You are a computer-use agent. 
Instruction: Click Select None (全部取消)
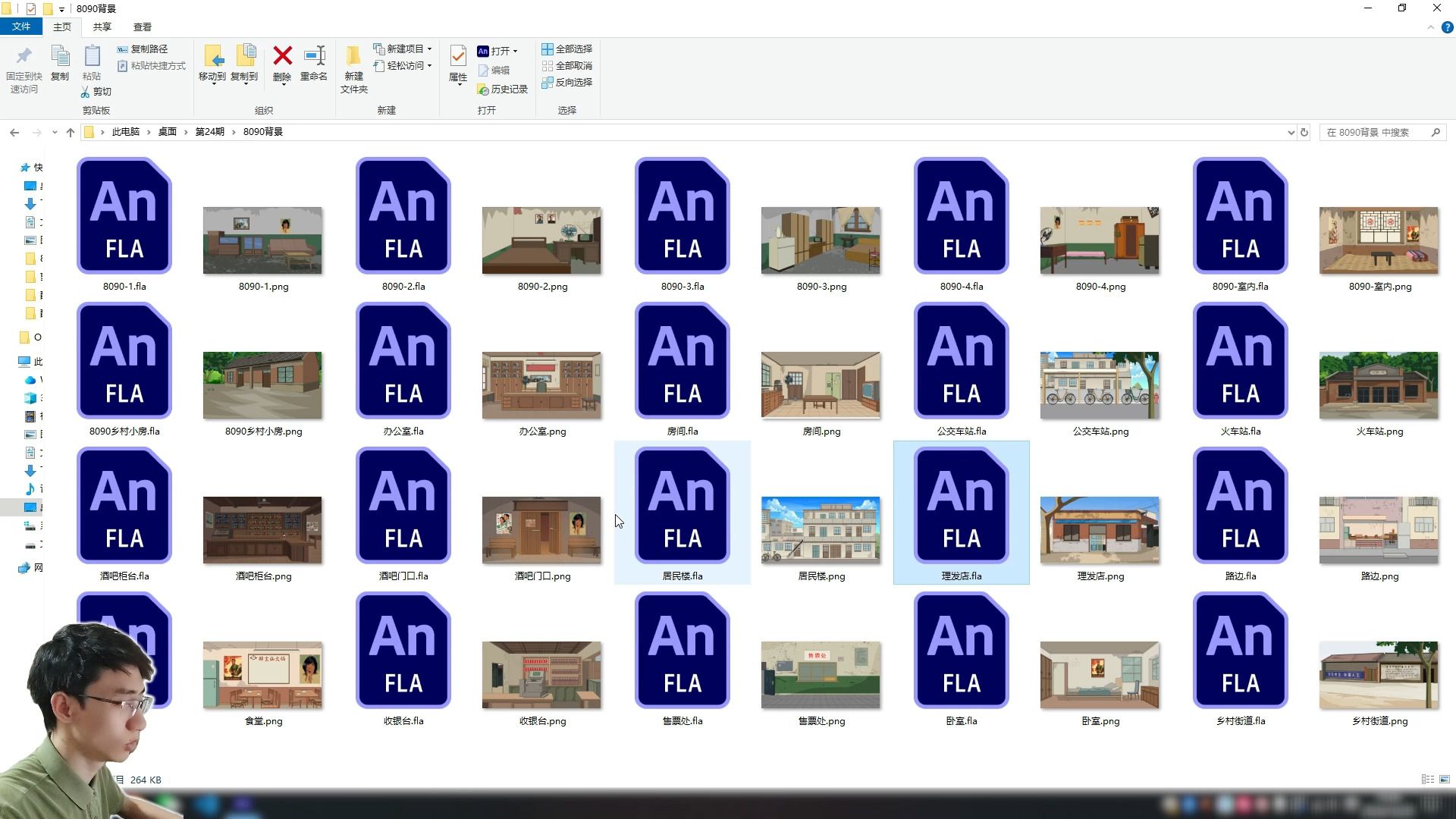(567, 66)
